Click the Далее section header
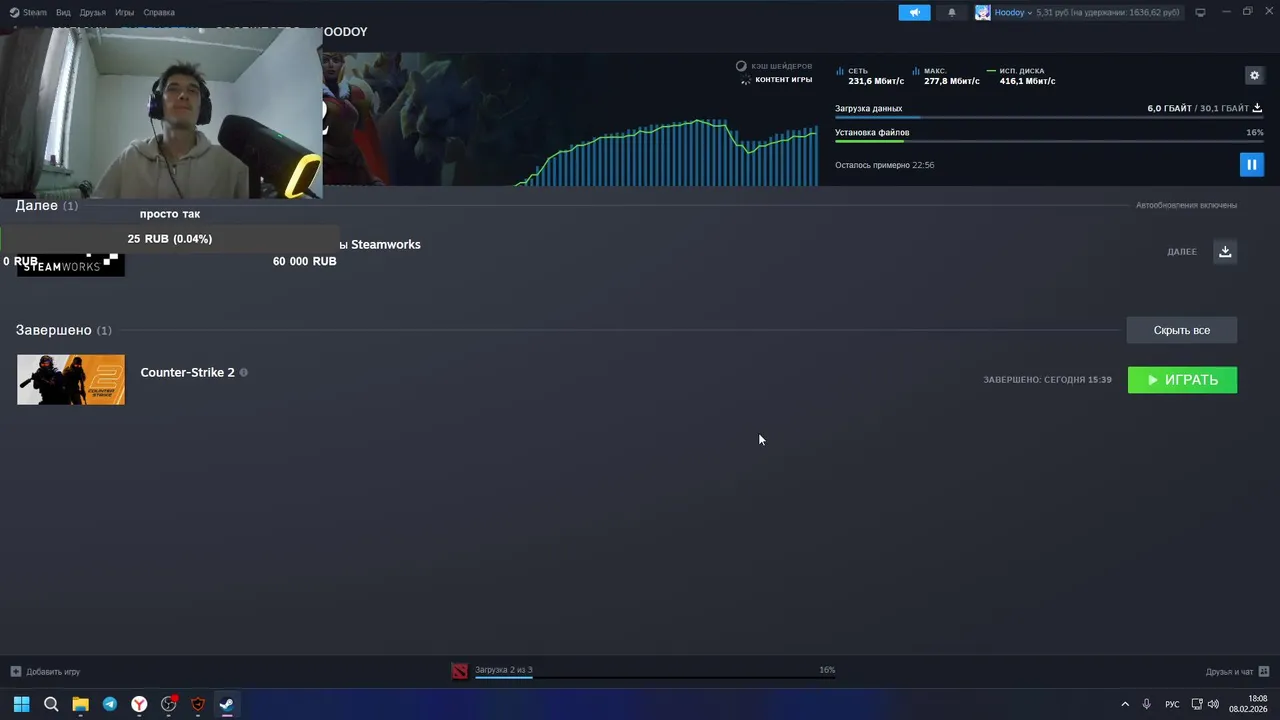Image resolution: width=1280 pixels, height=720 pixels. coord(47,205)
